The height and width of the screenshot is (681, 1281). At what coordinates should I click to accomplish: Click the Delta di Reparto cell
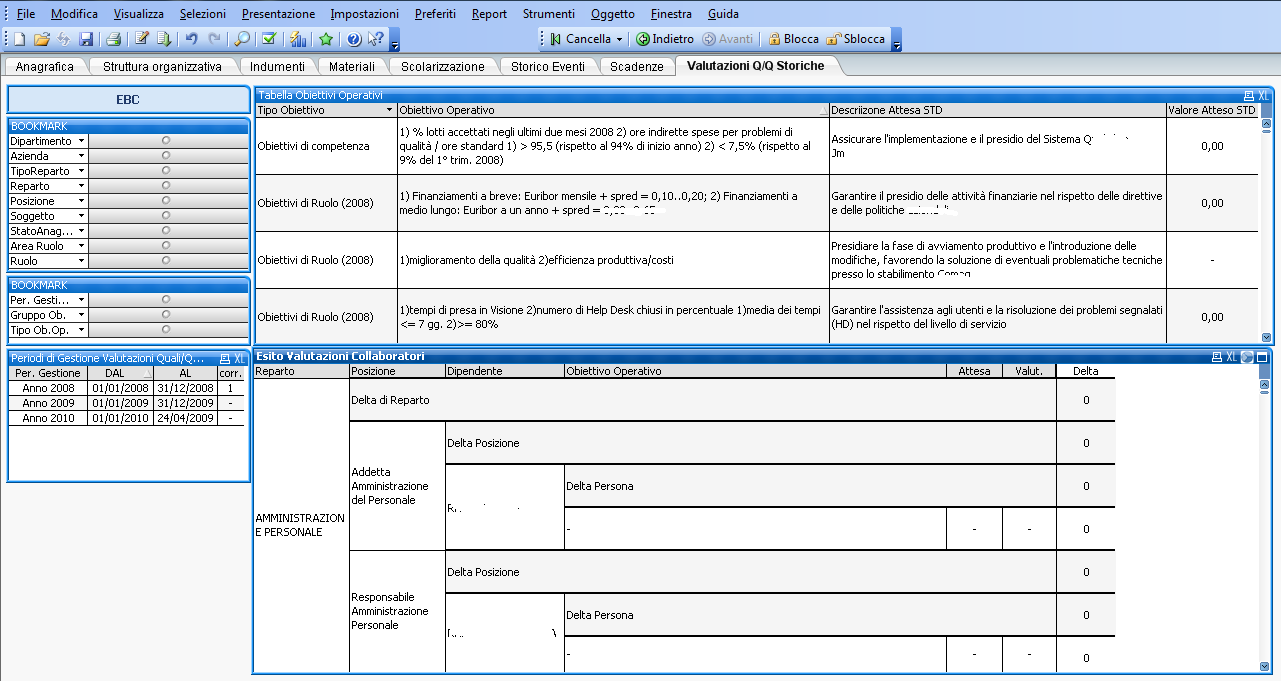pyautogui.click(x=702, y=400)
